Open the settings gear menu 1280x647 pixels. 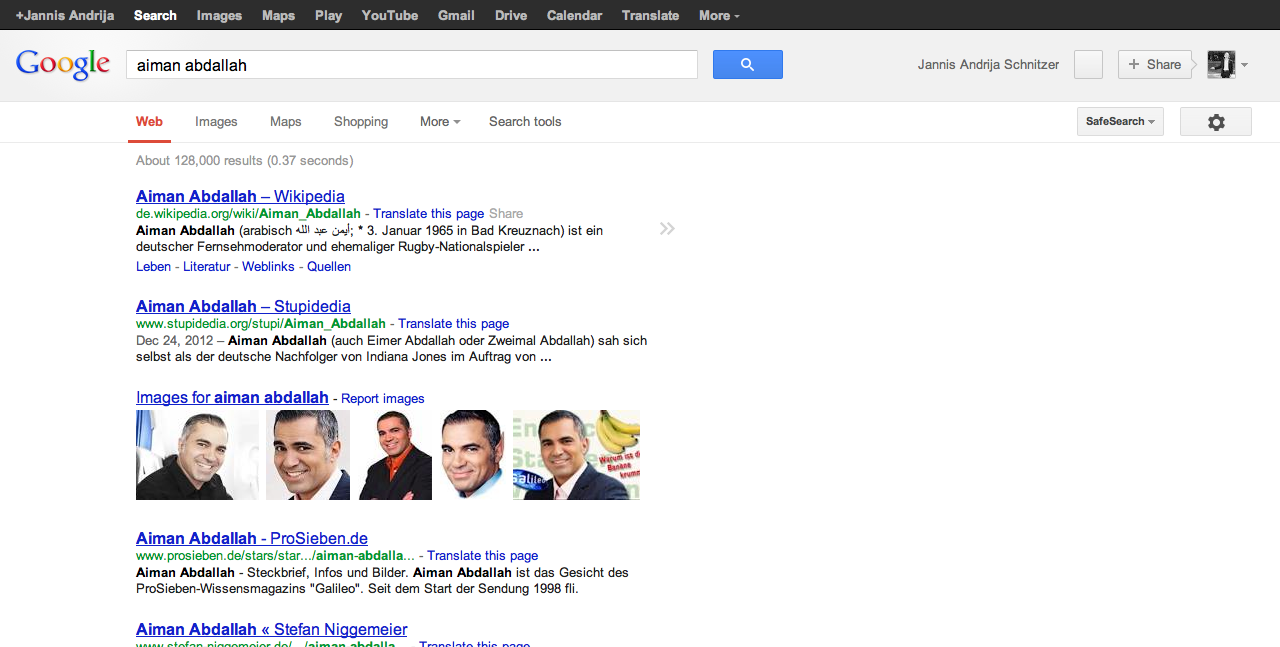coord(1215,122)
